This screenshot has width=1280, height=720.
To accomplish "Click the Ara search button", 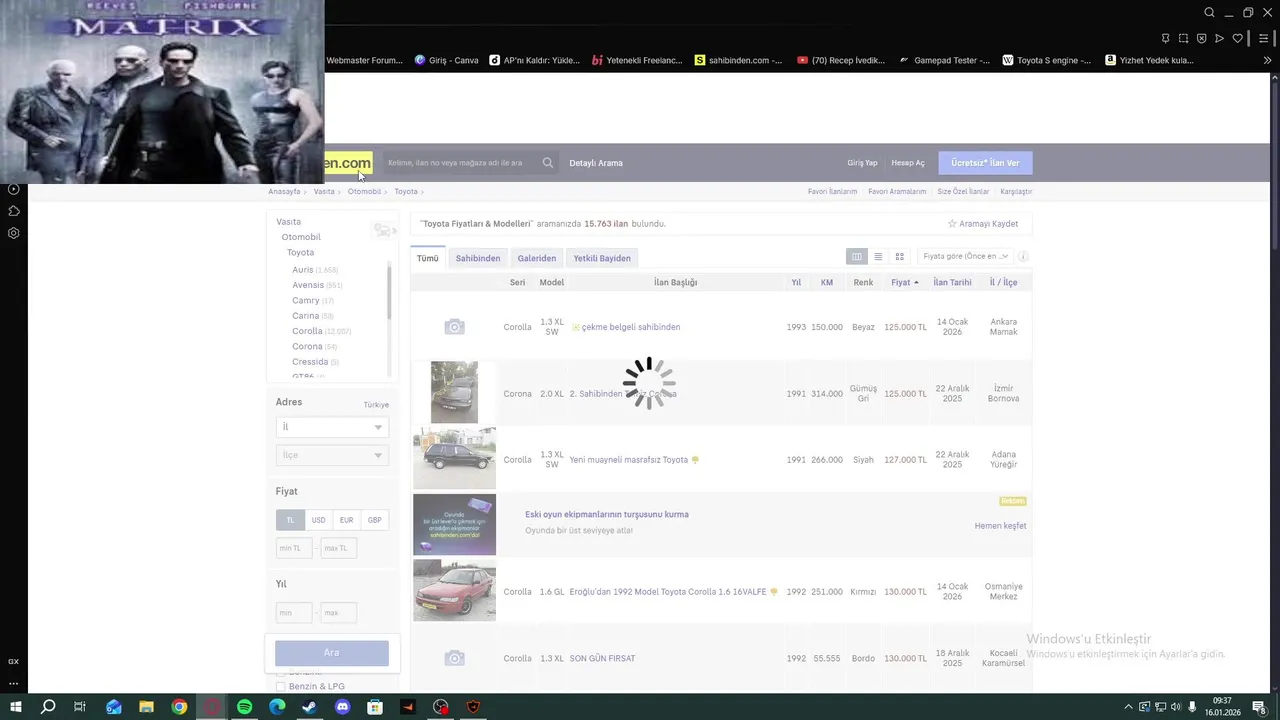I will coord(332,653).
